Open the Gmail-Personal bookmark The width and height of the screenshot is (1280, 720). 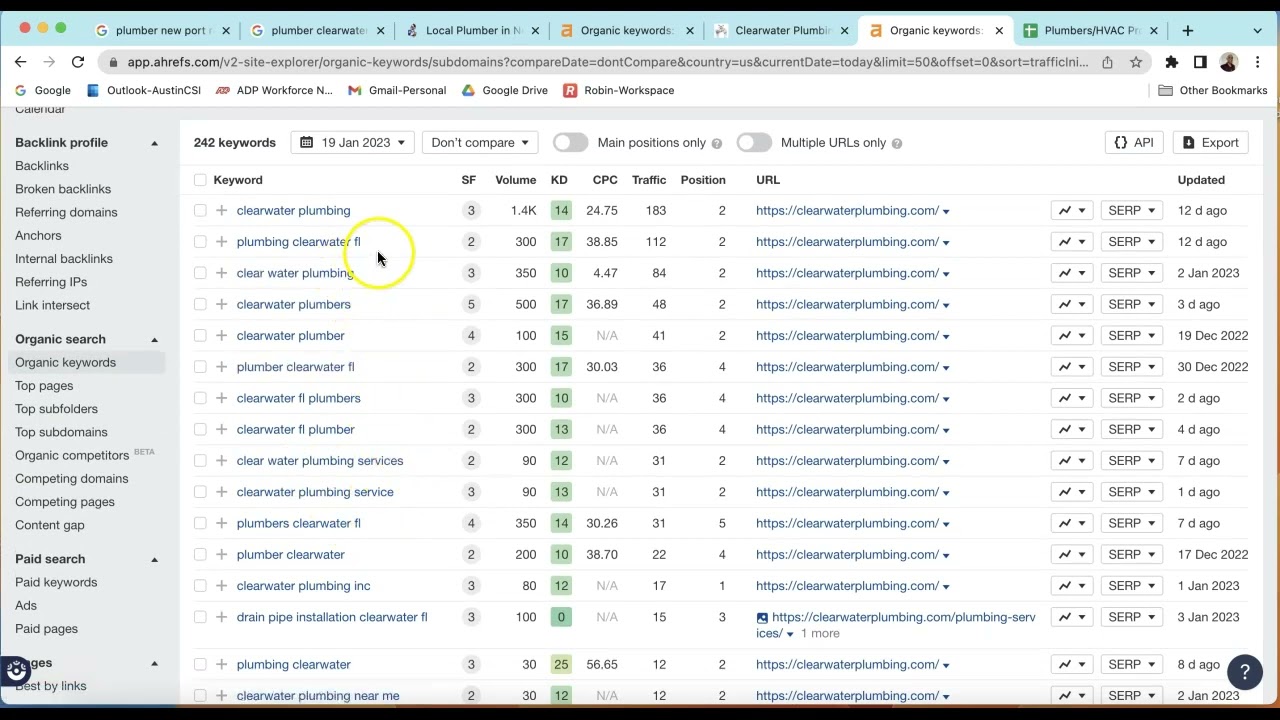(397, 90)
